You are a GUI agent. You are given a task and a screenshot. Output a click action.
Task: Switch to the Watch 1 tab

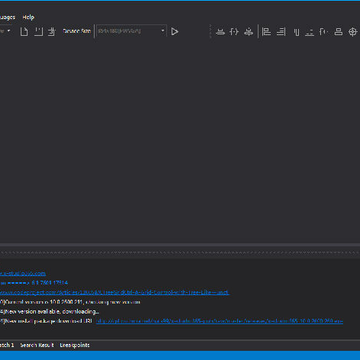pos(7,345)
